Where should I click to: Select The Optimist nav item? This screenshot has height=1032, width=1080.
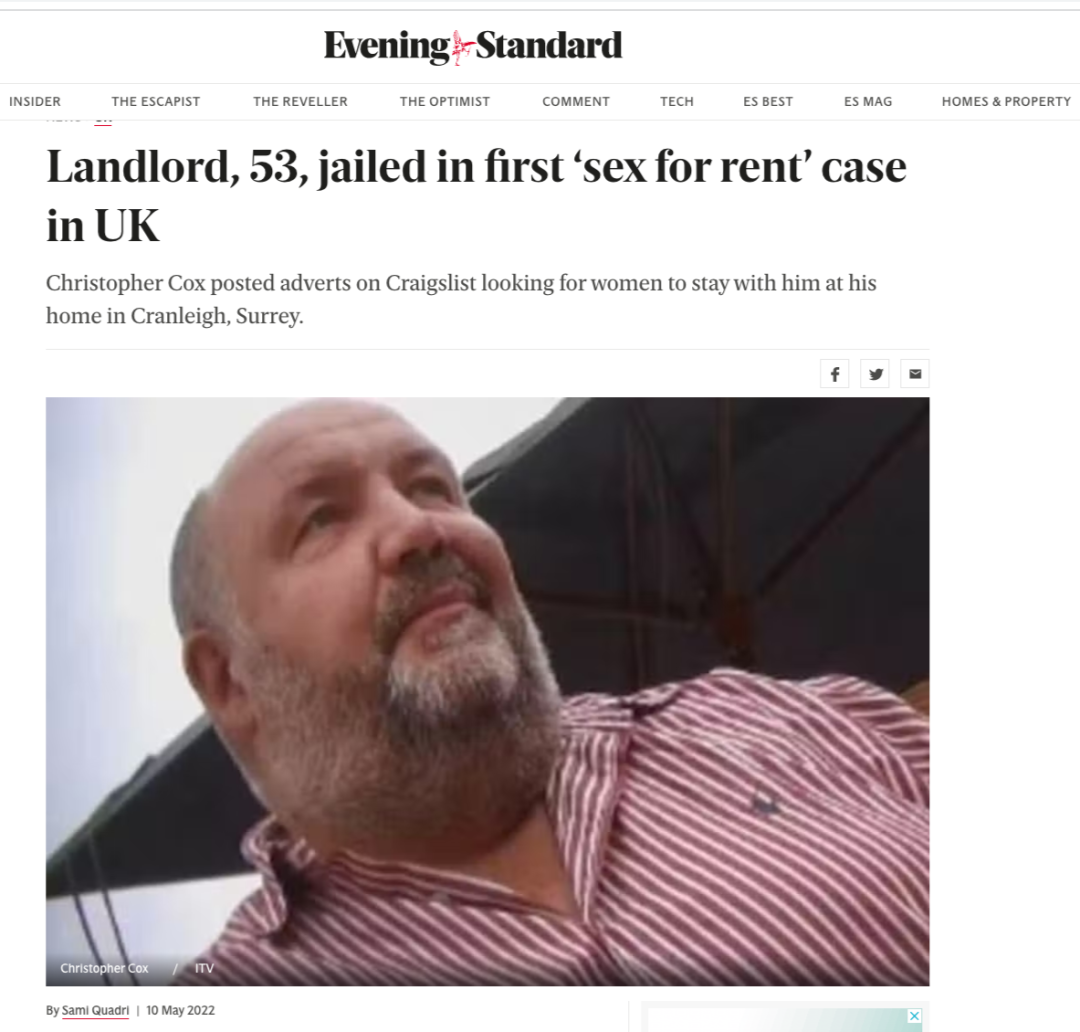point(445,101)
